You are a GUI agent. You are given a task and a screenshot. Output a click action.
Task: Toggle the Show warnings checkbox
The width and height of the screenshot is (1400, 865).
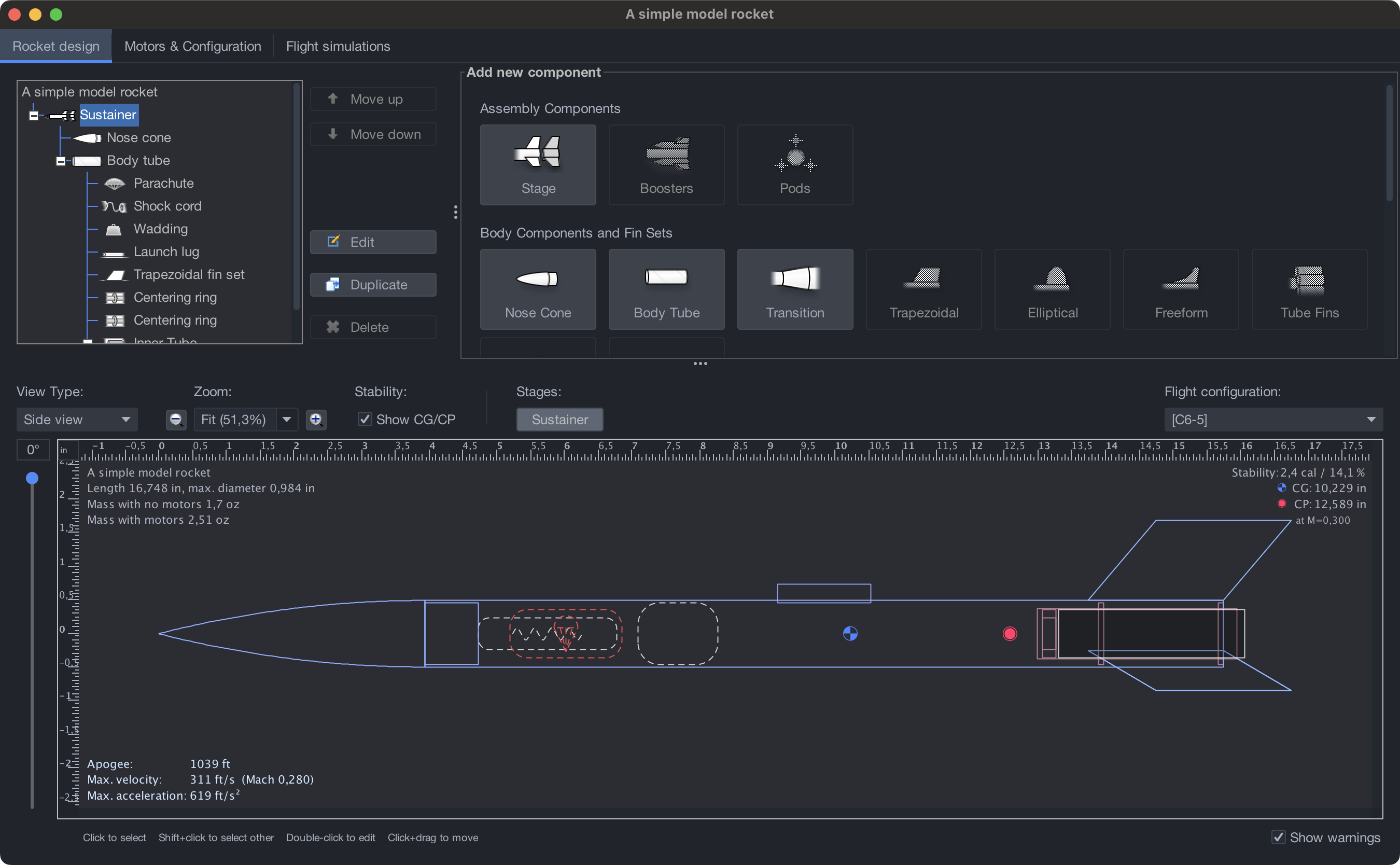pyautogui.click(x=1278, y=837)
